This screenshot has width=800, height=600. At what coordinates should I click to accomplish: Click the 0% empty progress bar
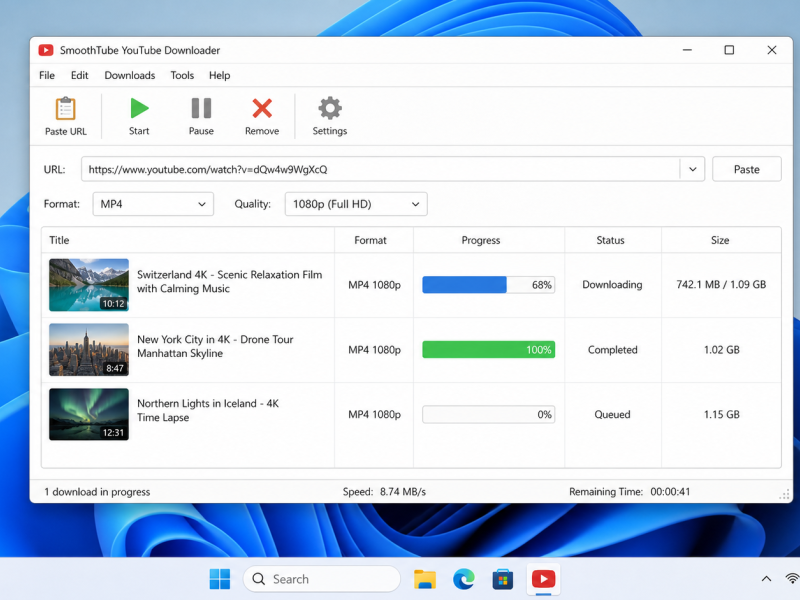[x=488, y=414]
